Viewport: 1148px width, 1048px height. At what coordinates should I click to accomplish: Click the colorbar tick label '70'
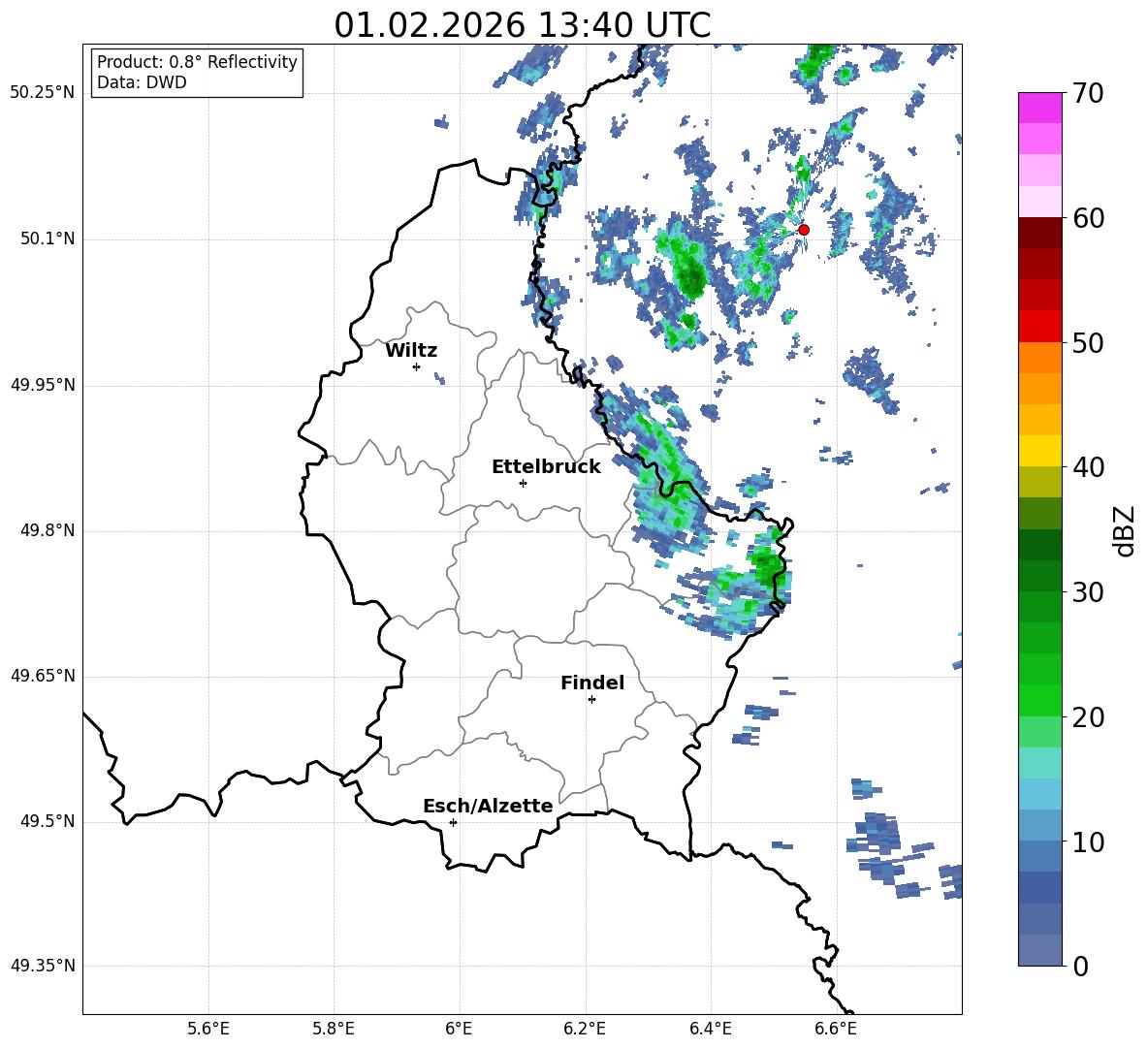click(x=1088, y=94)
